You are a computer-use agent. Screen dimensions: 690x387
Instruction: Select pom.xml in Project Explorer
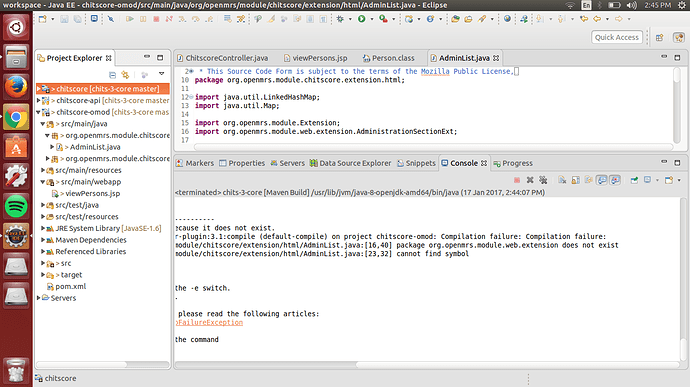(x=70, y=287)
